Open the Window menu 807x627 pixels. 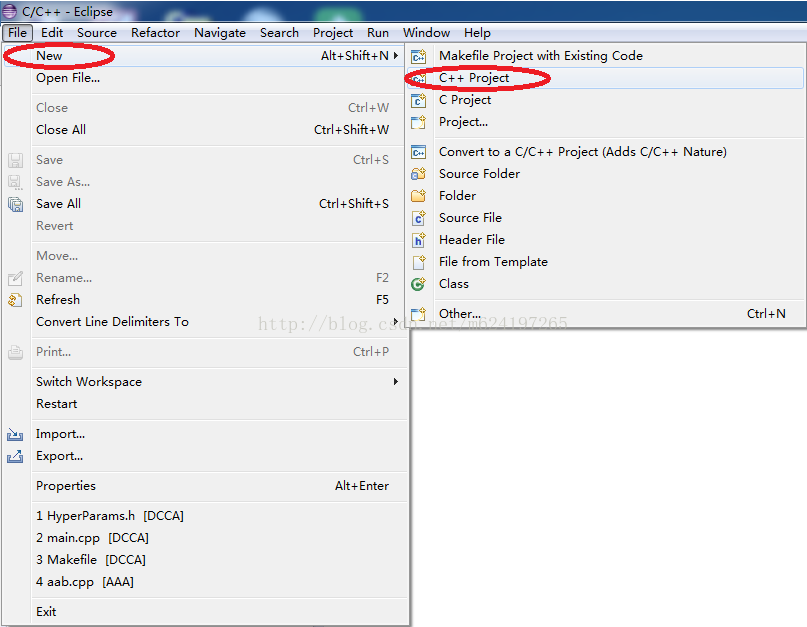pyautogui.click(x=426, y=33)
